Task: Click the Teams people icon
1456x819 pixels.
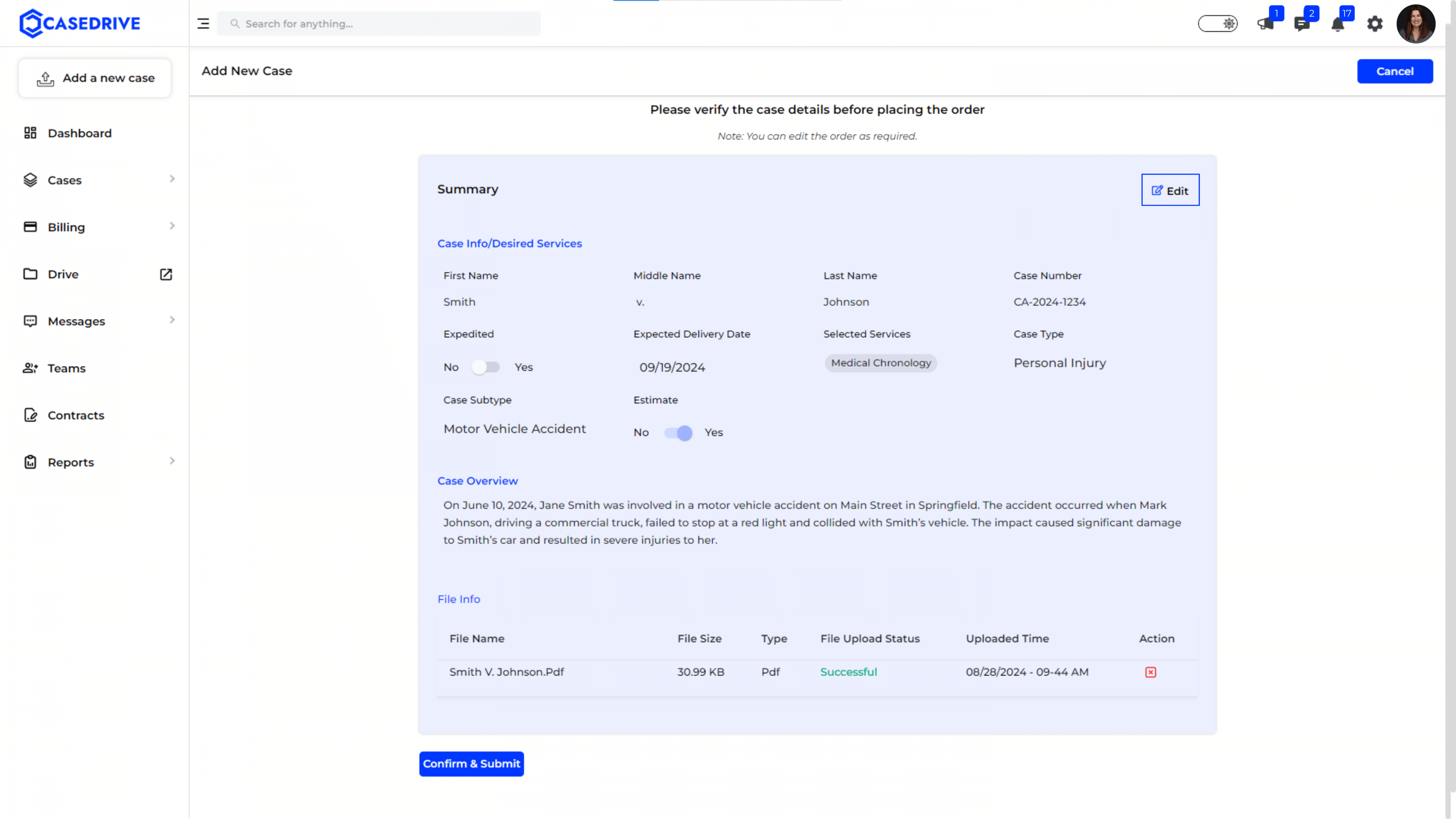Action: 30,368
